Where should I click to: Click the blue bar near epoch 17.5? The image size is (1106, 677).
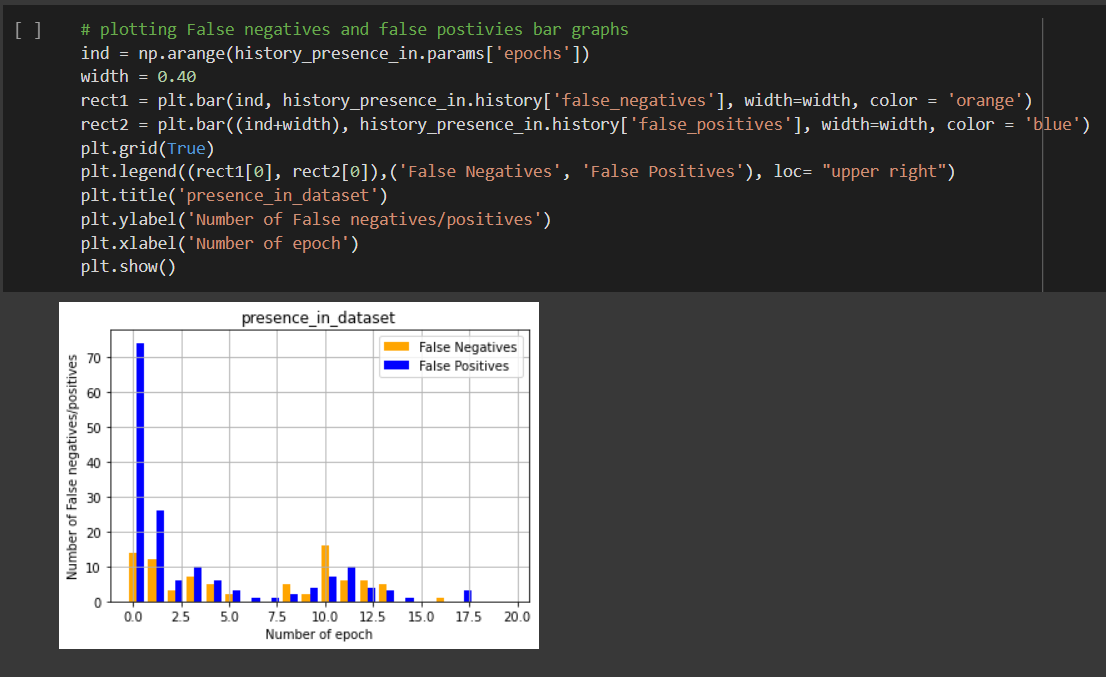click(x=468, y=597)
